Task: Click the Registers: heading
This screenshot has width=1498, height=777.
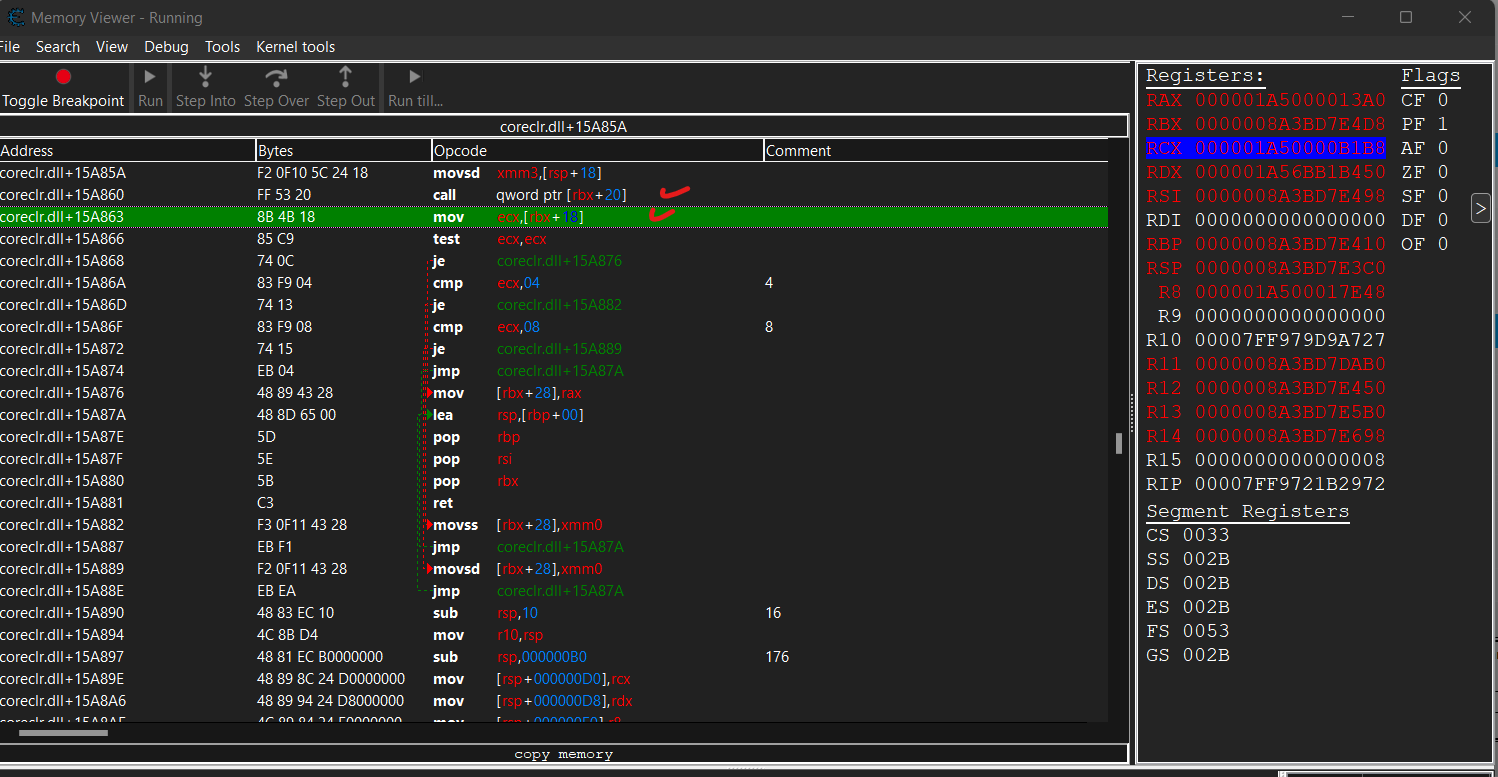Action: point(1205,76)
